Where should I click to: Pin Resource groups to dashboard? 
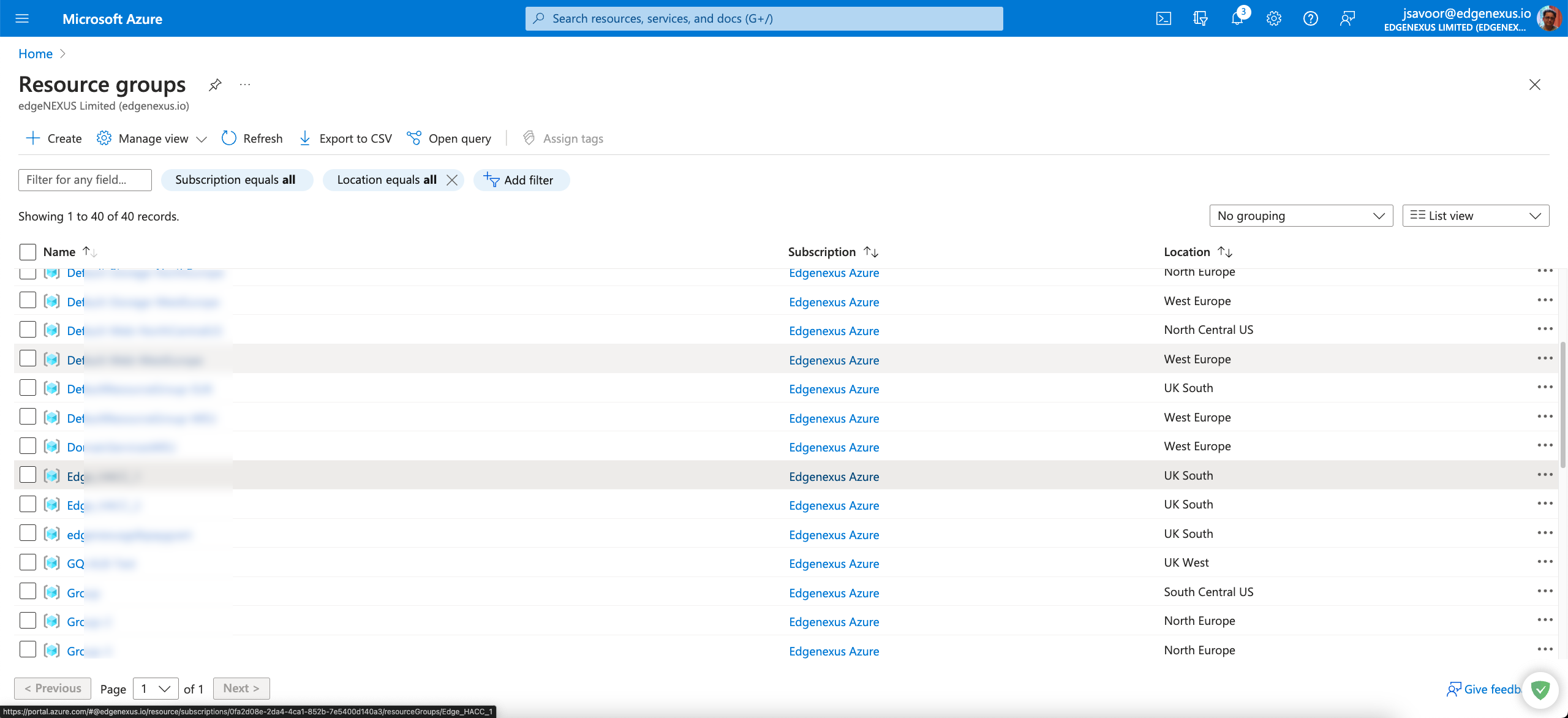click(x=215, y=85)
